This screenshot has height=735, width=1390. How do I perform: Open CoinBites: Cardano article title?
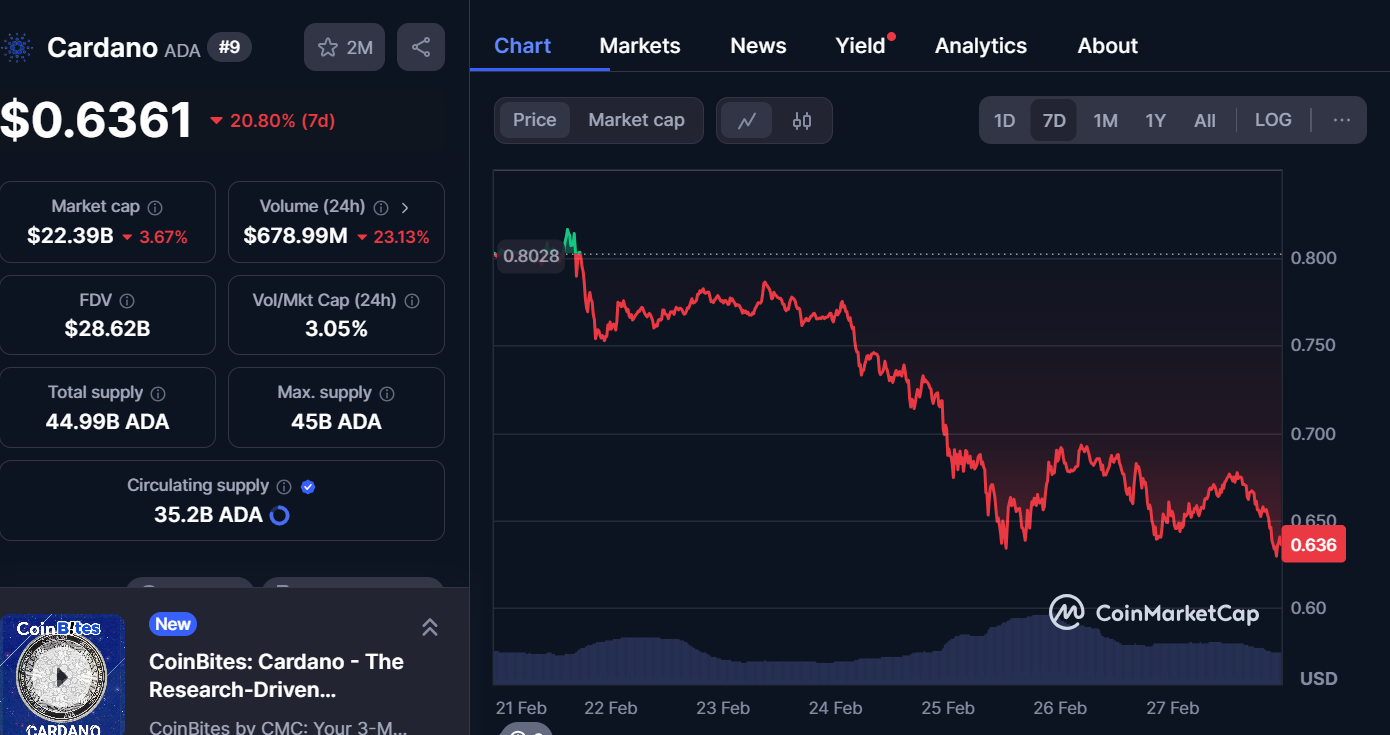click(276, 676)
